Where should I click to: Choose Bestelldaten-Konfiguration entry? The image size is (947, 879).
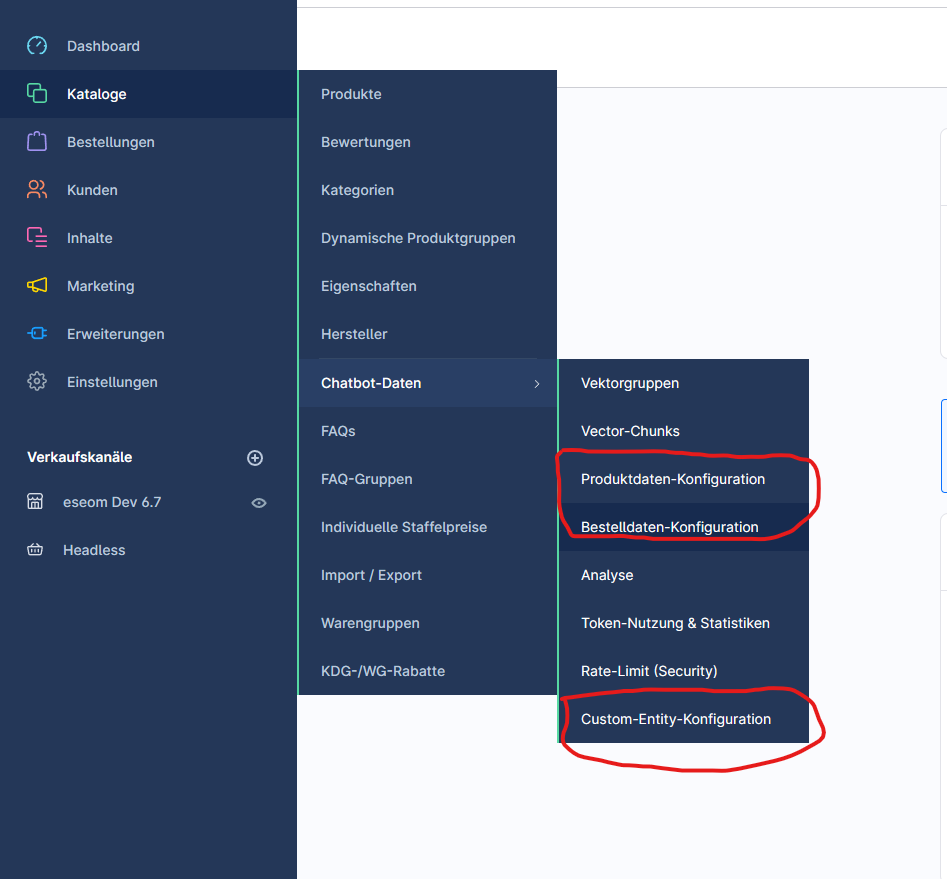pyautogui.click(x=669, y=527)
